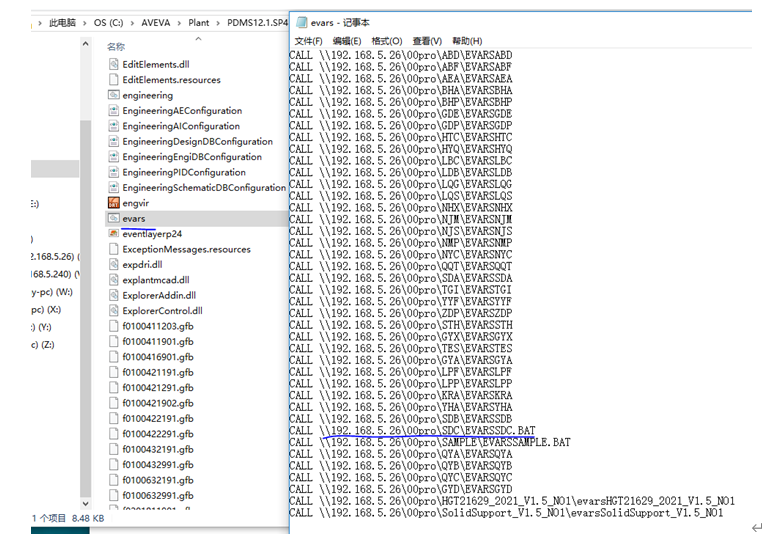Click PDMS12.1.SP4 in the address path
The width and height of the screenshot is (762, 535).
pos(258,23)
